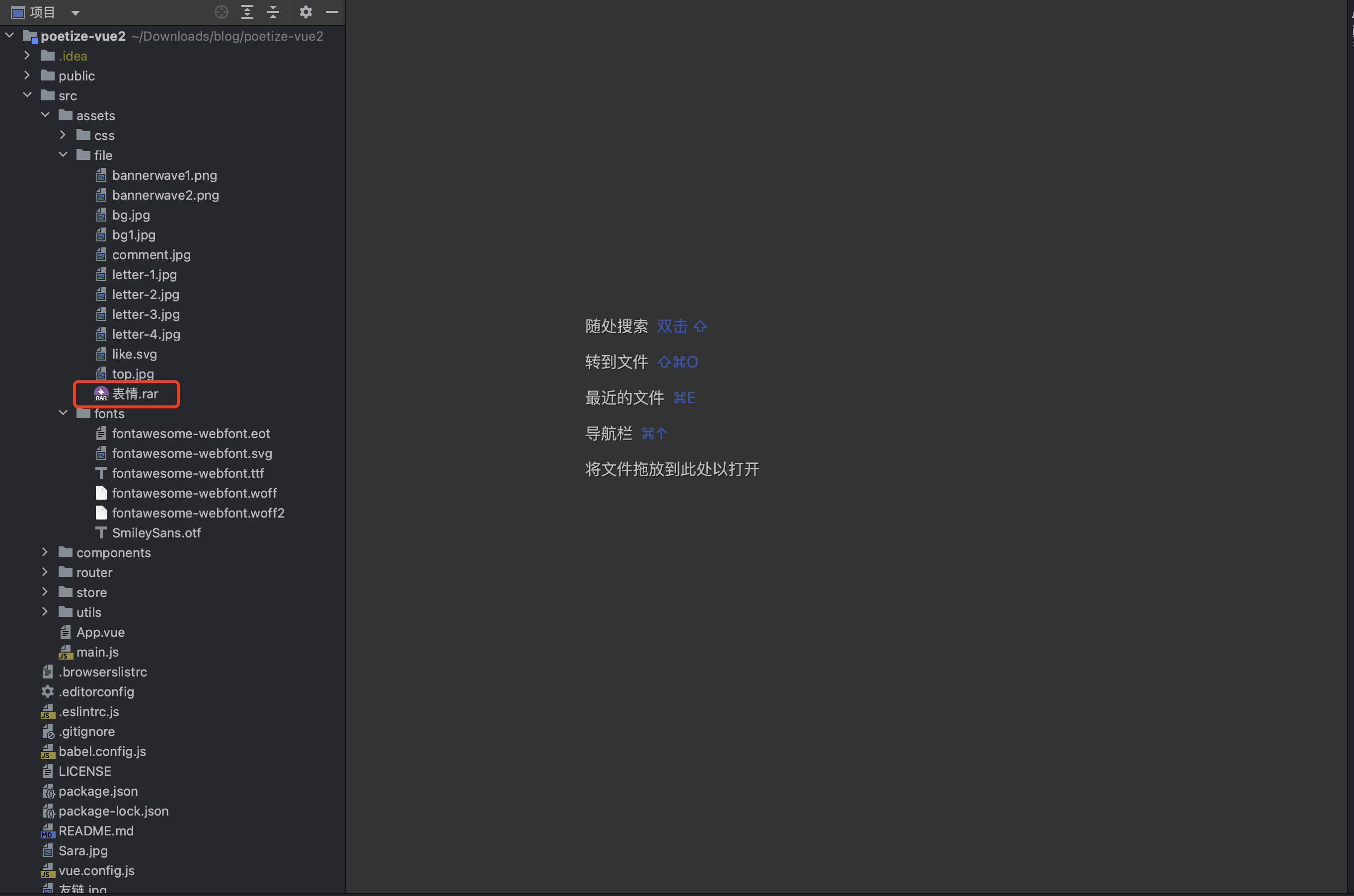Select SmileySans.otf font file
Image resolution: width=1354 pixels, height=896 pixels.
(x=156, y=532)
